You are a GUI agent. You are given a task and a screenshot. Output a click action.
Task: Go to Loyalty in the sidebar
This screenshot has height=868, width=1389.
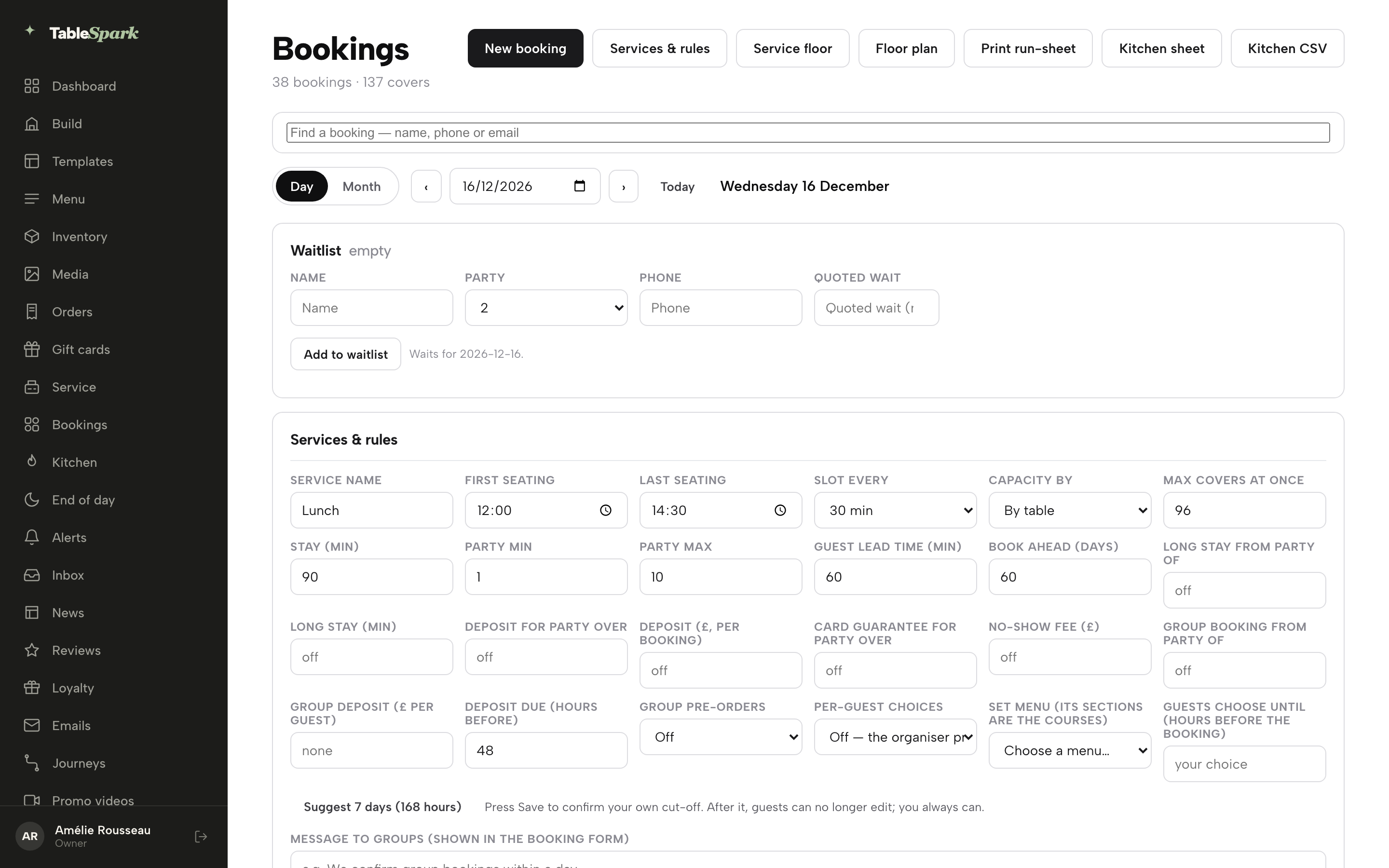click(114, 688)
